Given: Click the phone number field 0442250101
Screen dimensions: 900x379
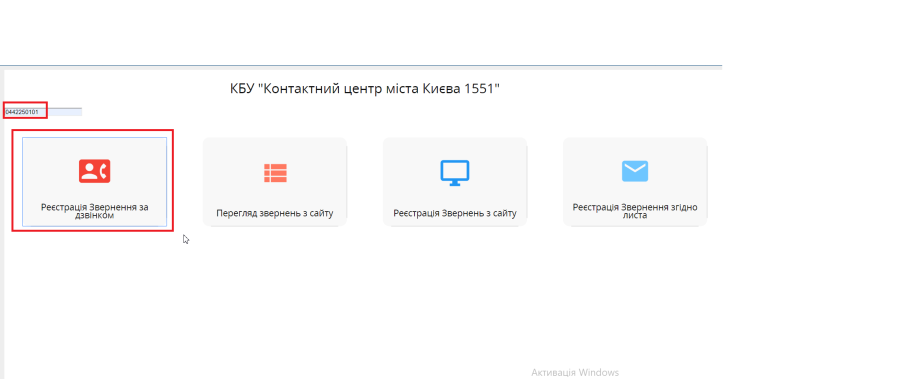Looking at the screenshot, I should click(43, 111).
